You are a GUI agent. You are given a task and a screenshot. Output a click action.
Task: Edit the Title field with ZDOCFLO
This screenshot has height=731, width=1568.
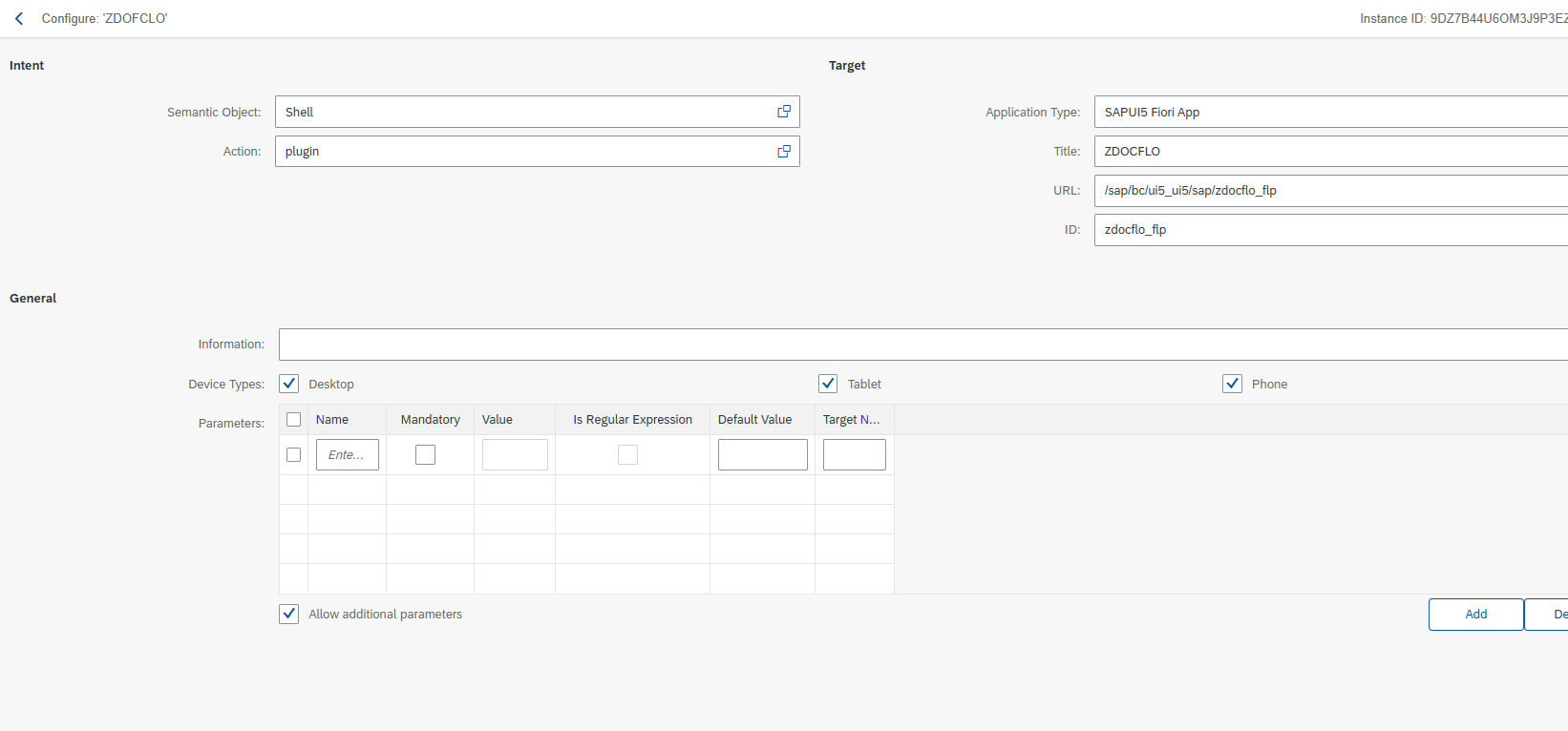pos(1331,151)
